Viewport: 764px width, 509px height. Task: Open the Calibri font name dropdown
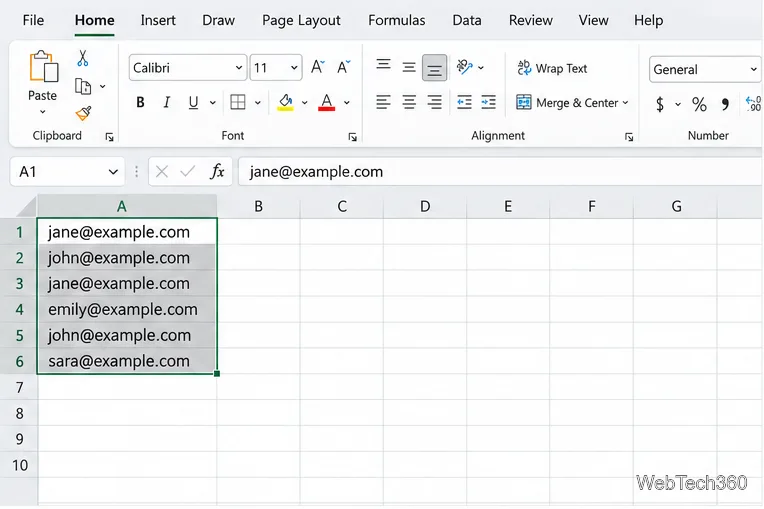point(239,68)
